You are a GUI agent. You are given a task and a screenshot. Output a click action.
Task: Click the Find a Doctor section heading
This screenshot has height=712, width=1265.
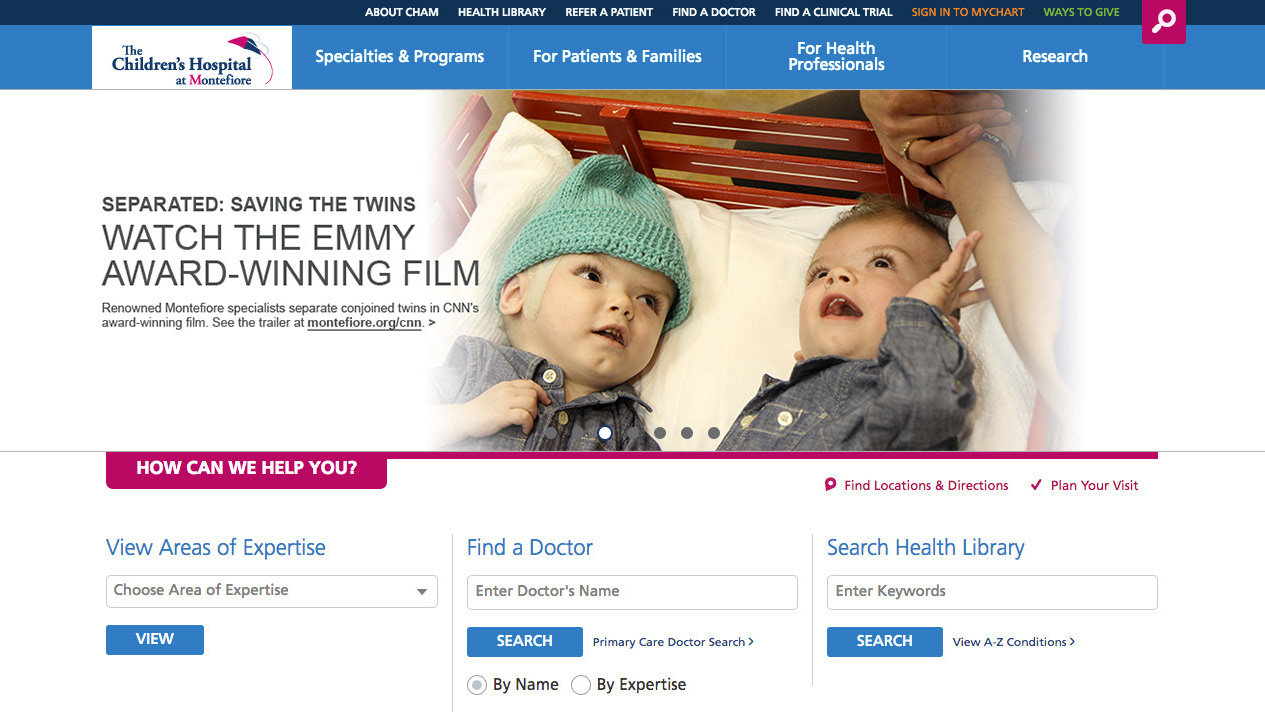[530, 548]
